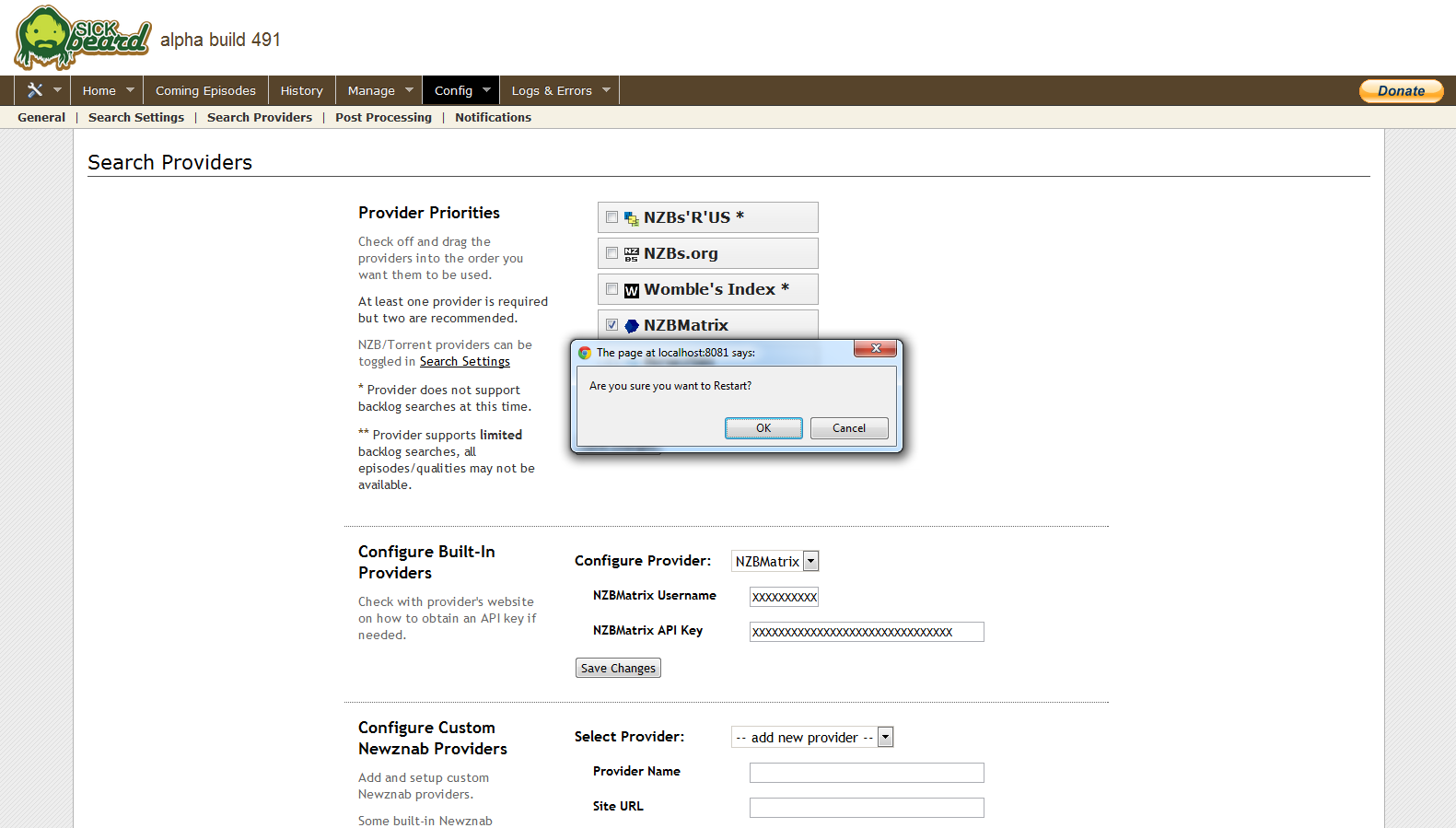Click the 'alpha build 491' version text
Screen dimensions: 1456x828
[x=220, y=40]
